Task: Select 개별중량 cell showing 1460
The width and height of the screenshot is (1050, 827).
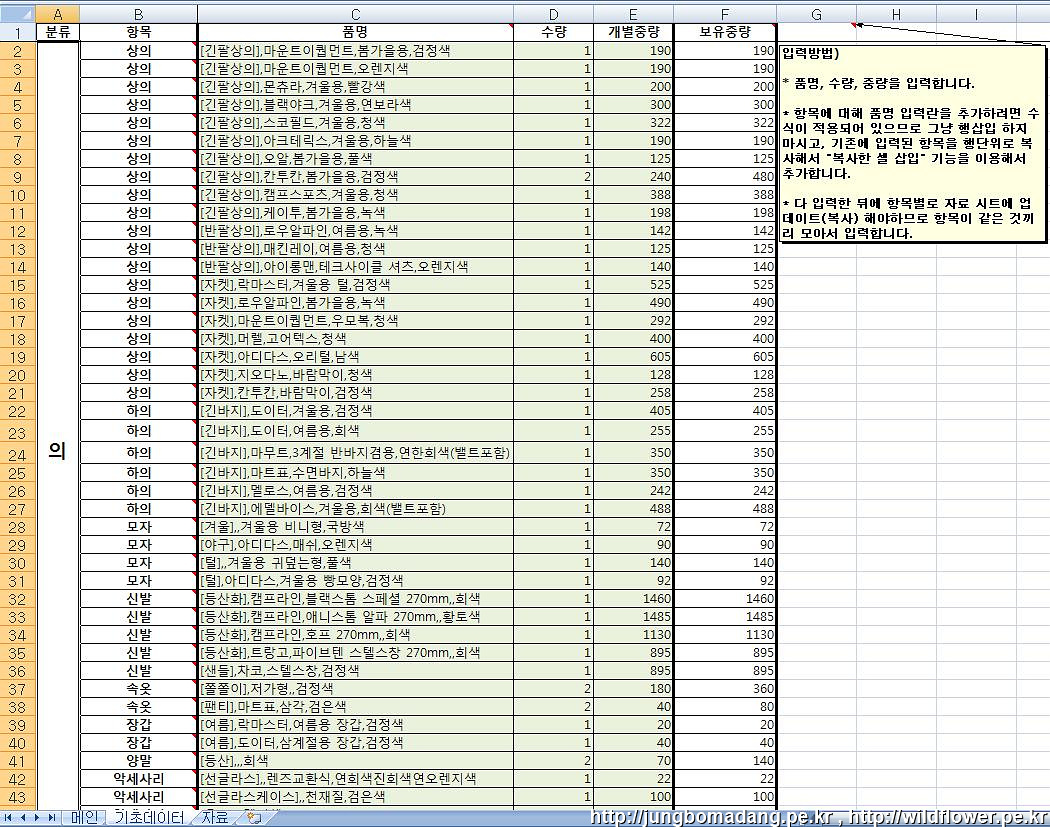Action: 633,599
